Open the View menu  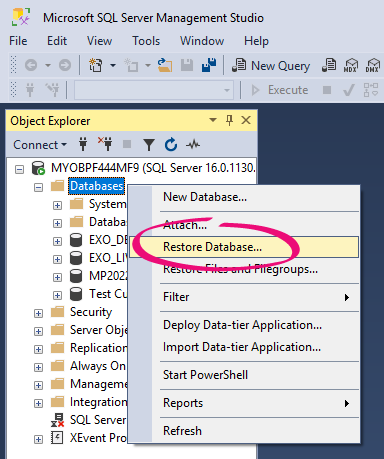coord(99,41)
